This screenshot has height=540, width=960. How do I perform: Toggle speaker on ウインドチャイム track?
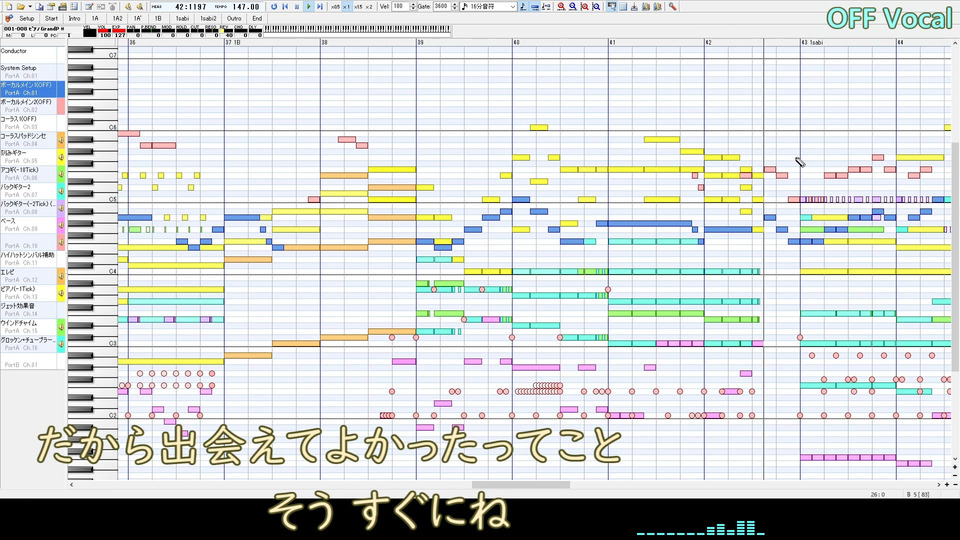click(61, 327)
